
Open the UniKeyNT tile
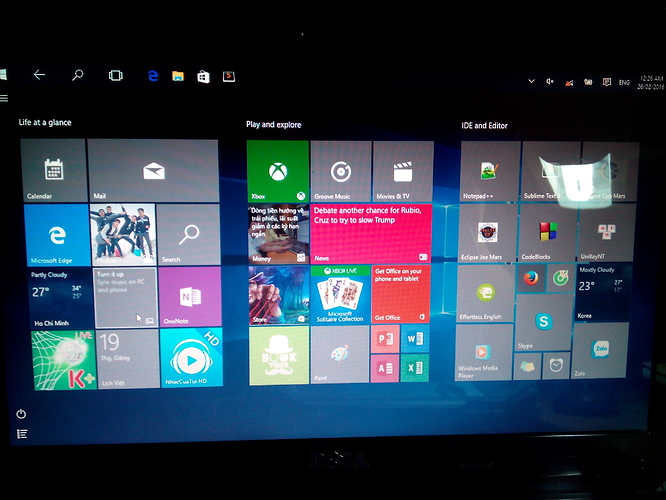(607, 233)
